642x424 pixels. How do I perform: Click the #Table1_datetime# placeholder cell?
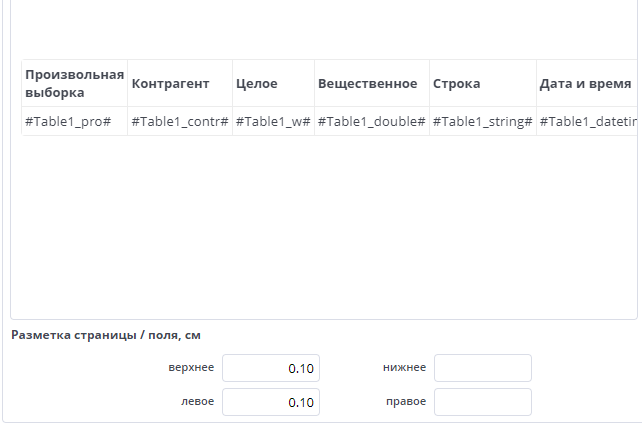click(587, 121)
